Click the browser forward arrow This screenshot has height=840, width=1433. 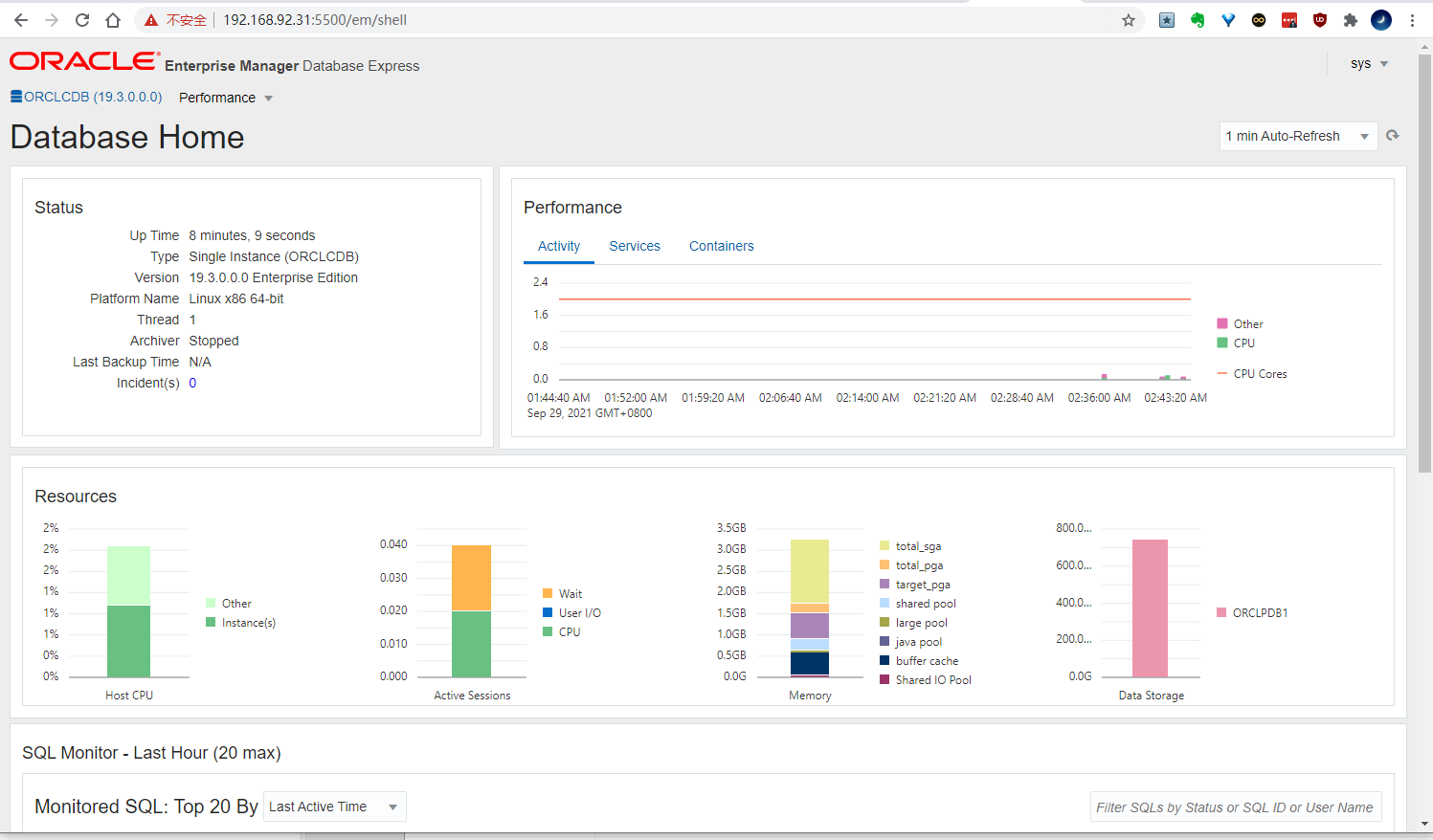[x=52, y=20]
